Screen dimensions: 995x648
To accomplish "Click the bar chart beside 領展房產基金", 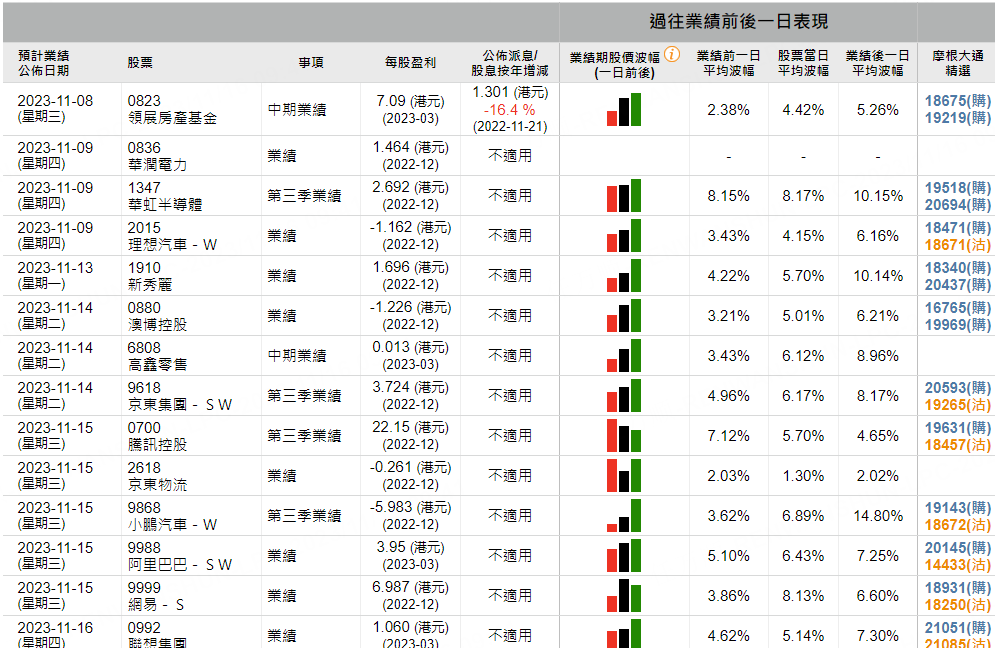I will click(x=625, y=110).
